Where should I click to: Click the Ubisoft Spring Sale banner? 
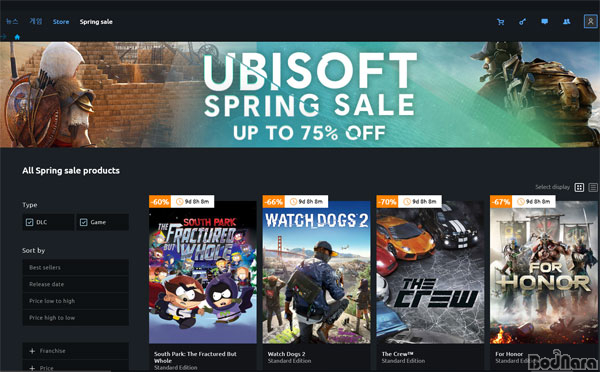[x=300, y=95]
